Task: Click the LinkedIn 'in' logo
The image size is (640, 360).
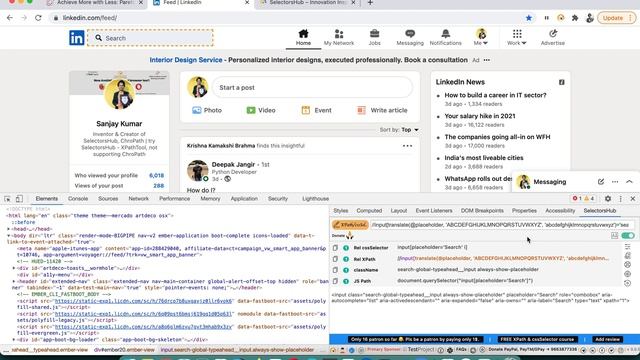Action: click(x=76, y=38)
